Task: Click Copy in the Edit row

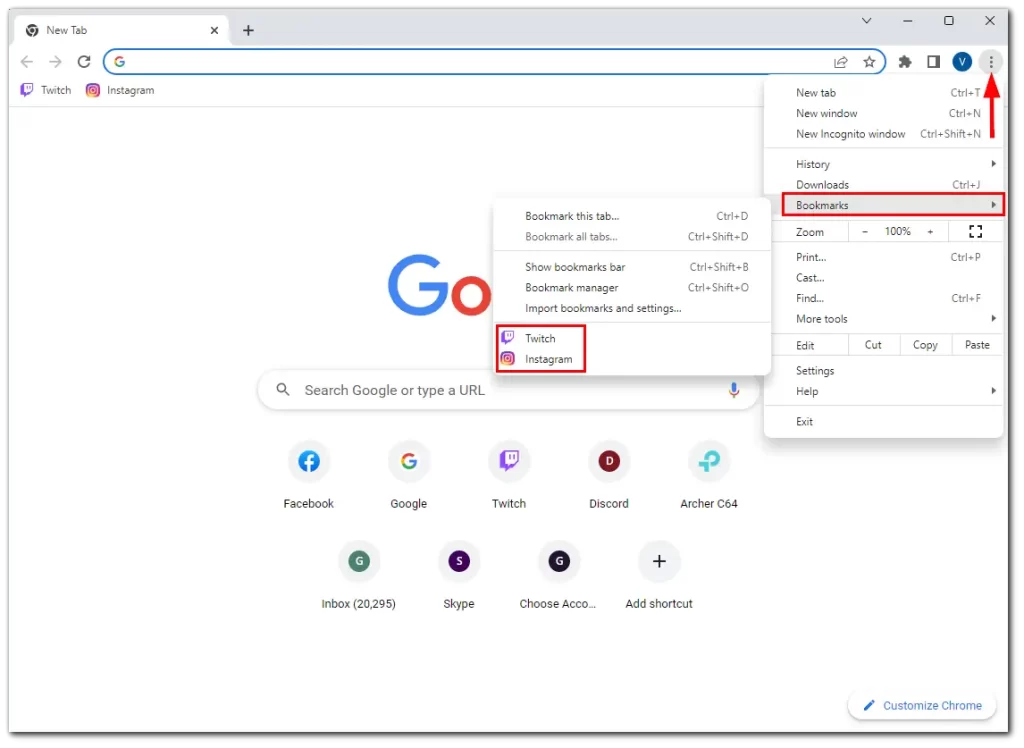Action: point(925,345)
